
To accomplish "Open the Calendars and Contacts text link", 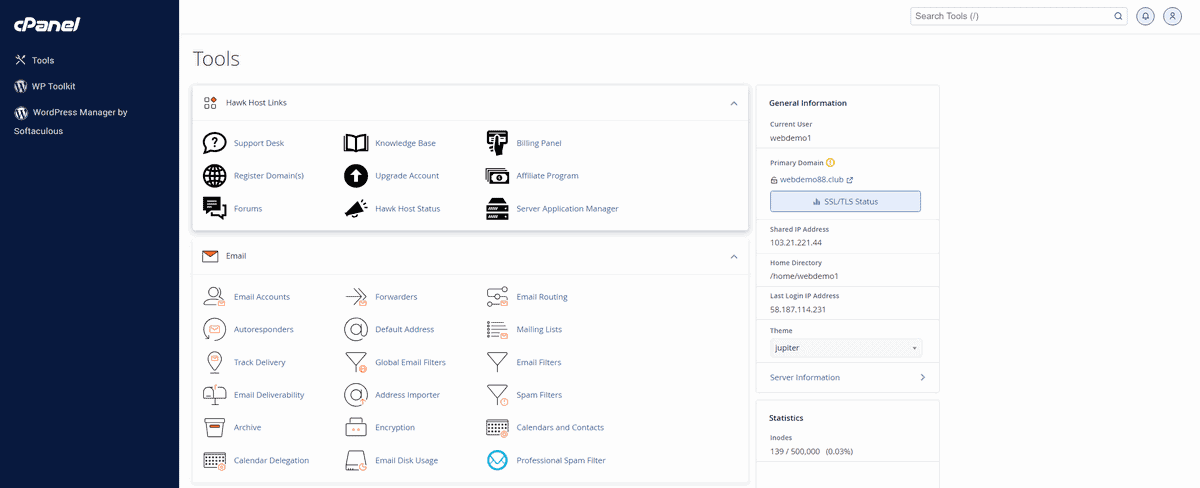I will pos(560,427).
